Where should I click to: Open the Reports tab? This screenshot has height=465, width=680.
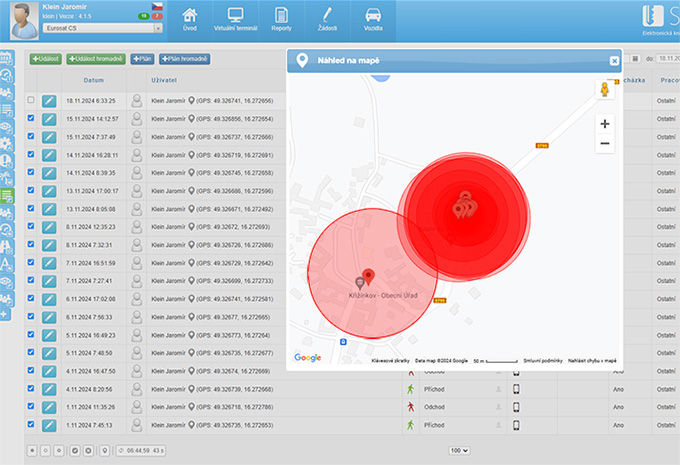coord(281,19)
